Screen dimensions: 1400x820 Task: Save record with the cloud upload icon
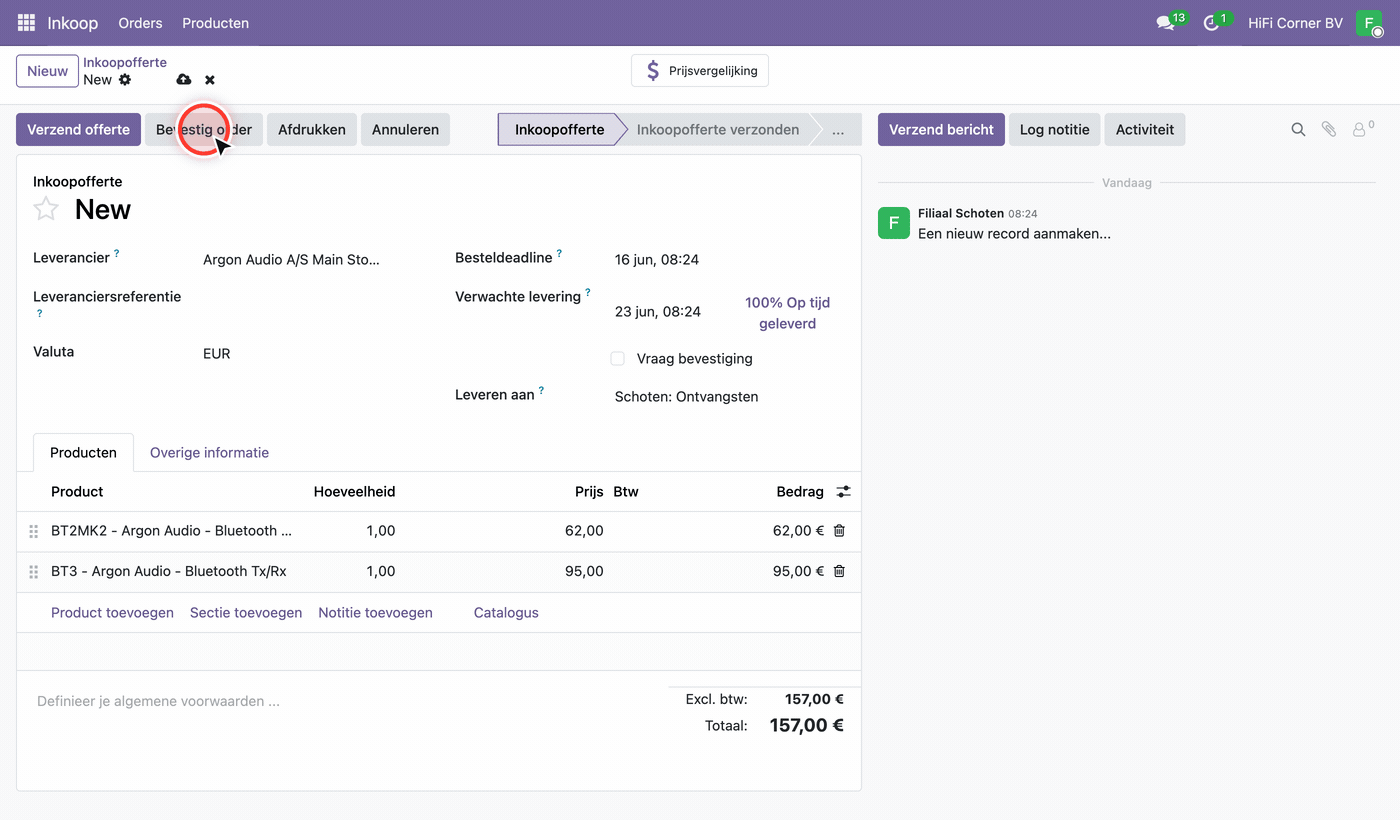click(x=183, y=80)
